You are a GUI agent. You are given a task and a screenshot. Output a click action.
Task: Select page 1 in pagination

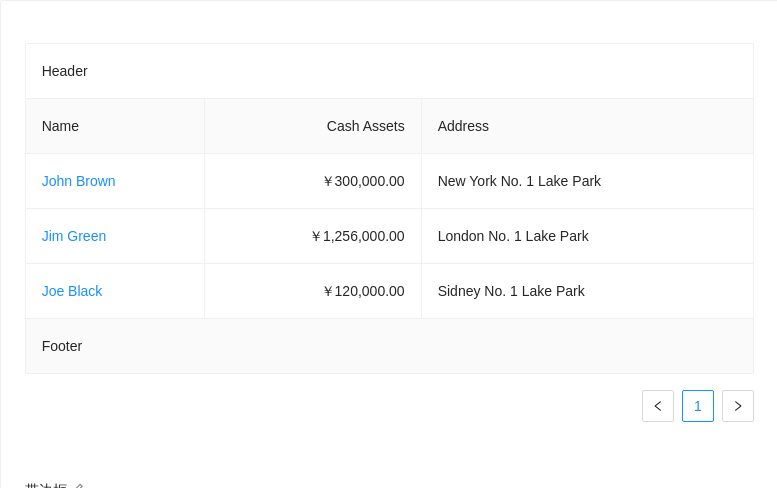697,406
